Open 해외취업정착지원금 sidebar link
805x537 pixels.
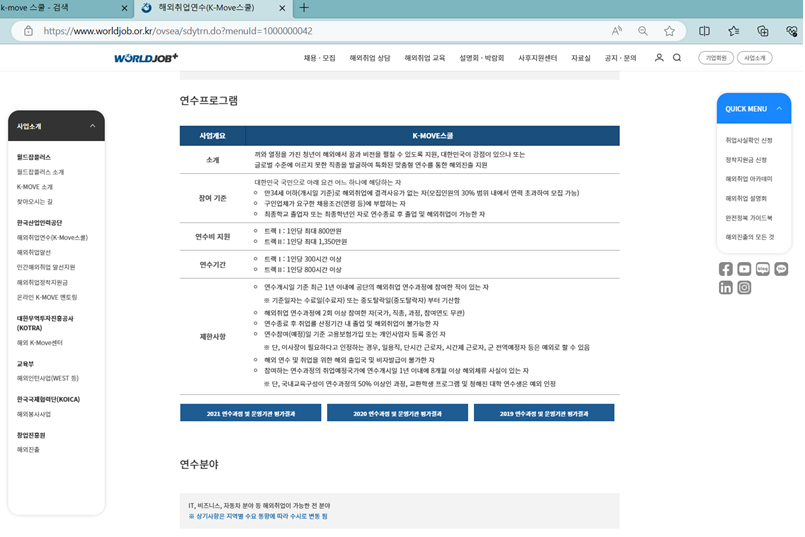pyautogui.click(x=42, y=282)
